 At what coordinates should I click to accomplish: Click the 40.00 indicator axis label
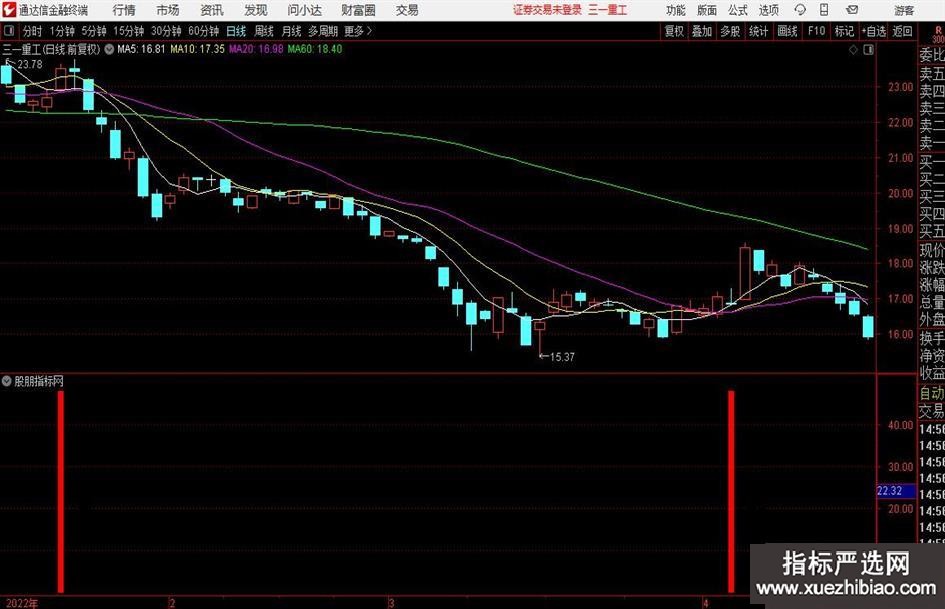(901, 425)
